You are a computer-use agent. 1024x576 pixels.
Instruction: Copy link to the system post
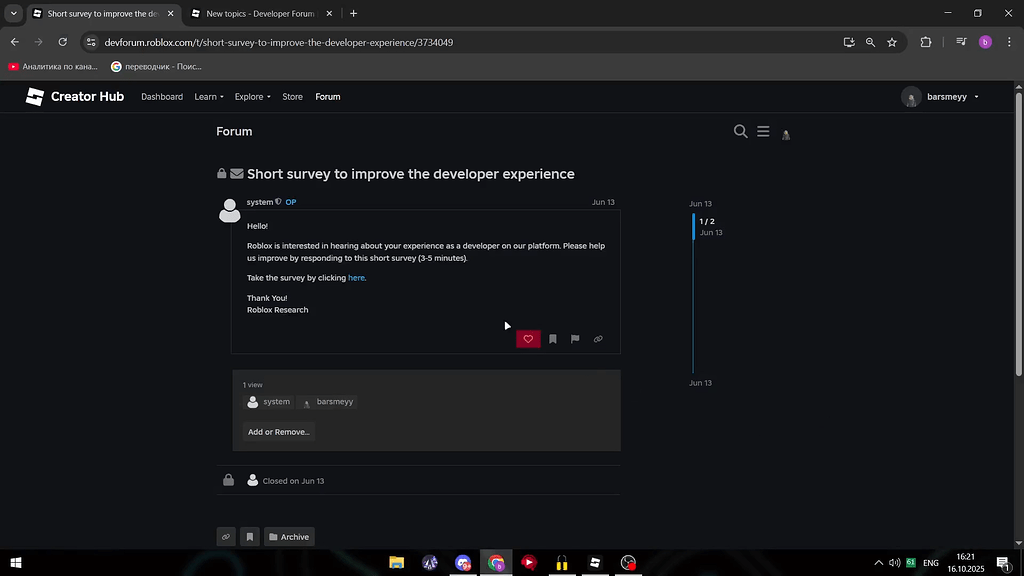pyautogui.click(x=598, y=339)
